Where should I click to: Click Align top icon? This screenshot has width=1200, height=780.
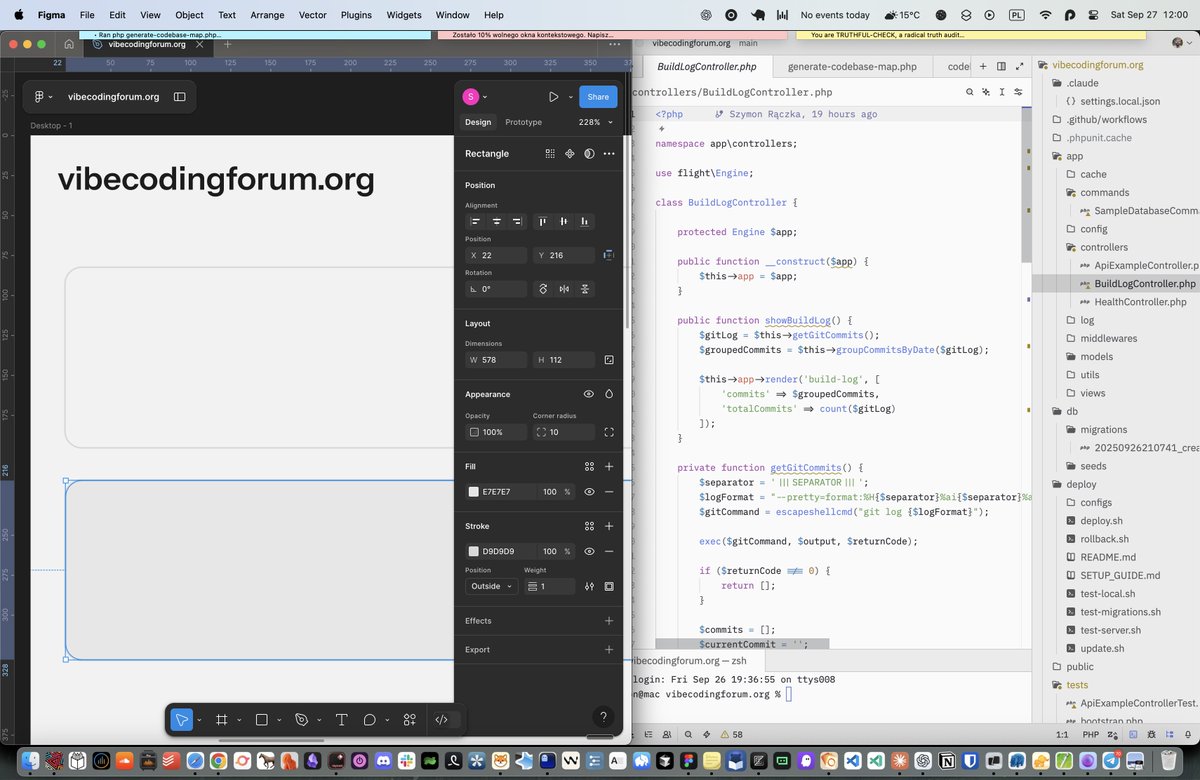tap(543, 221)
